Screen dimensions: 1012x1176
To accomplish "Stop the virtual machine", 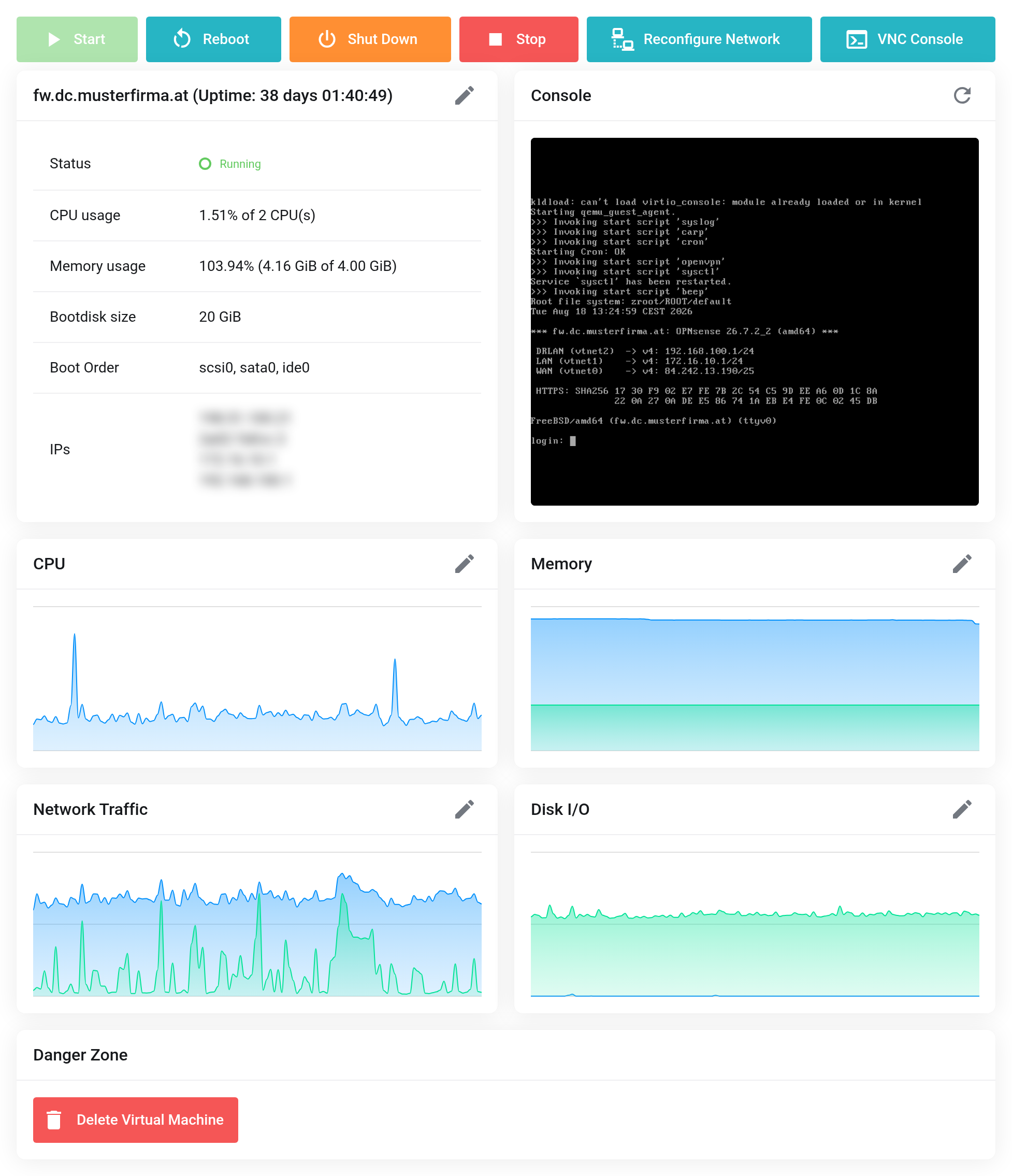I will [x=518, y=39].
